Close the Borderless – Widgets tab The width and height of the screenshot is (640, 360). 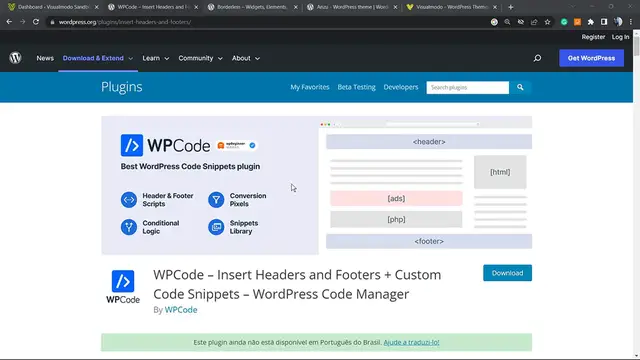[296, 7]
